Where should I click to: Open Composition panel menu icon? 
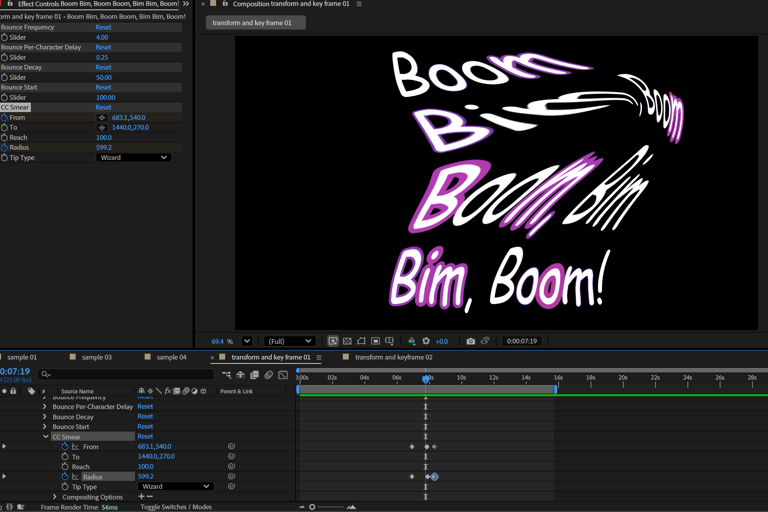359,4
